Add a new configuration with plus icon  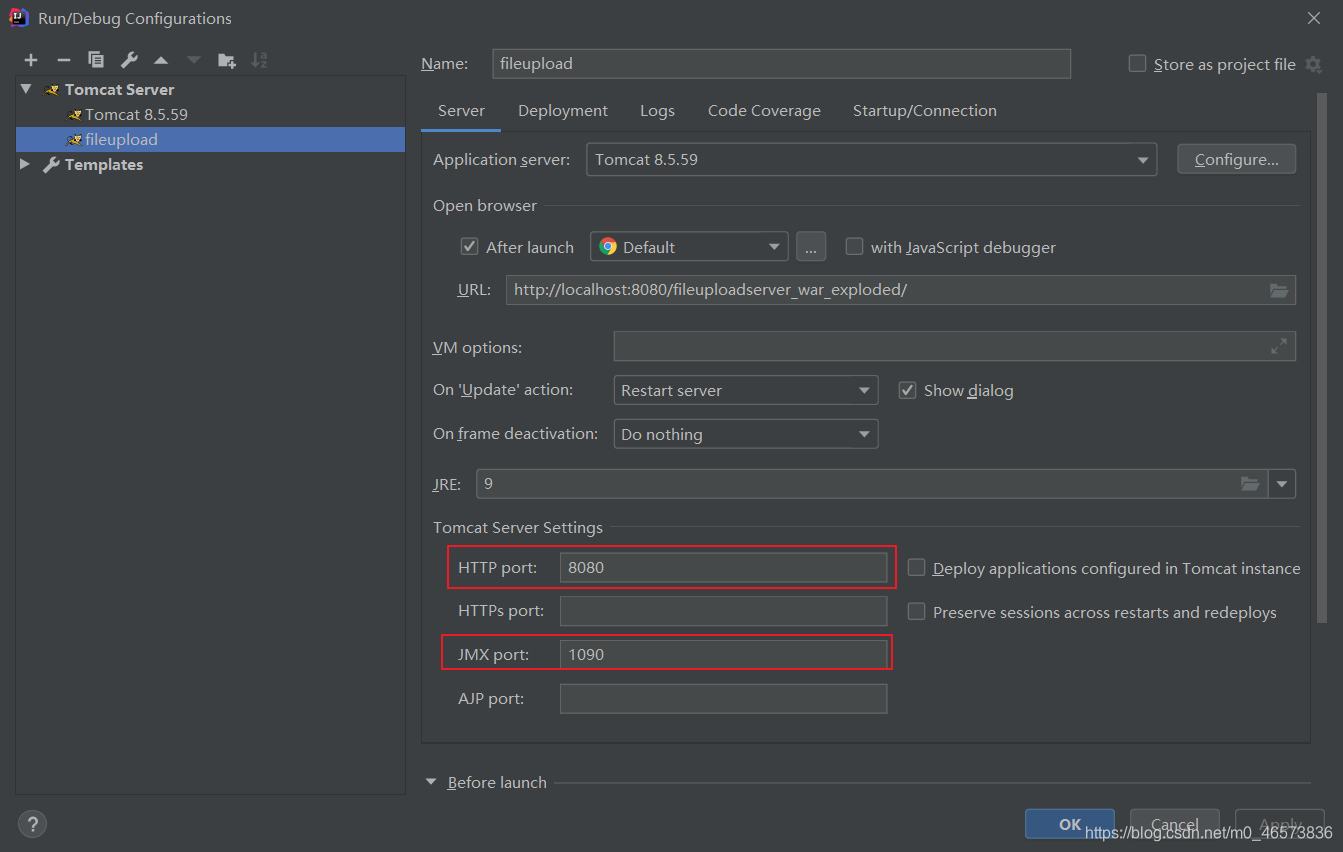coord(31,60)
